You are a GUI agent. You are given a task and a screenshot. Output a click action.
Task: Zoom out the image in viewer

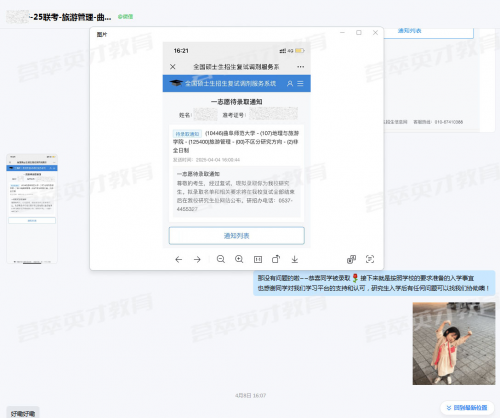click(x=221, y=259)
